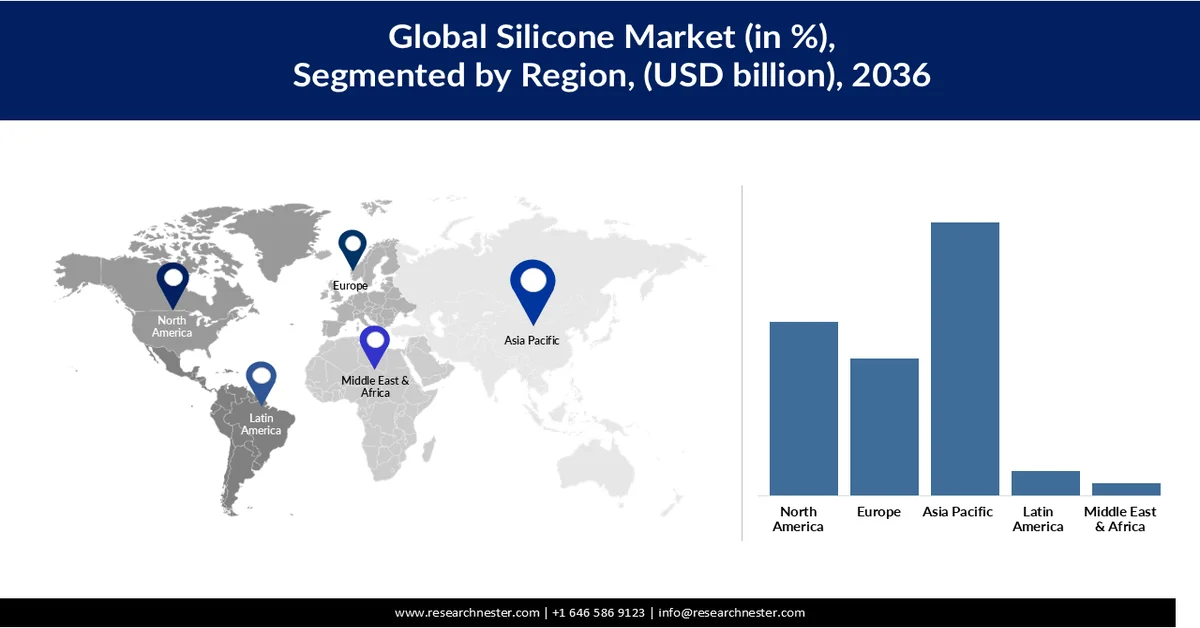Viewport: 1200px width, 628px height.
Task: Select the Europe bar in chart
Action: coord(884,426)
